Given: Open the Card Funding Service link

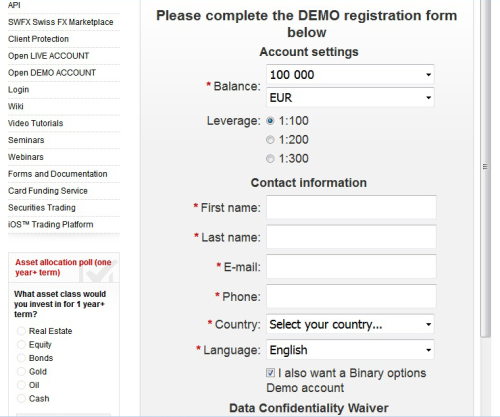Looking at the screenshot, I should [x=48, y=191].
